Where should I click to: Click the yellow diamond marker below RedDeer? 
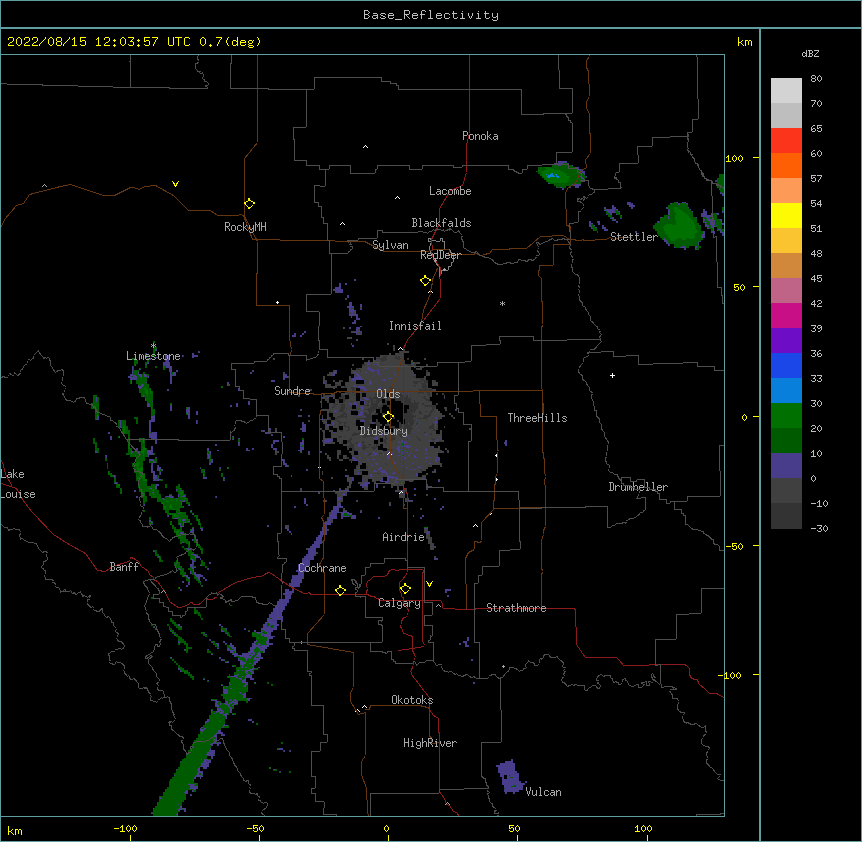point(426,281)
